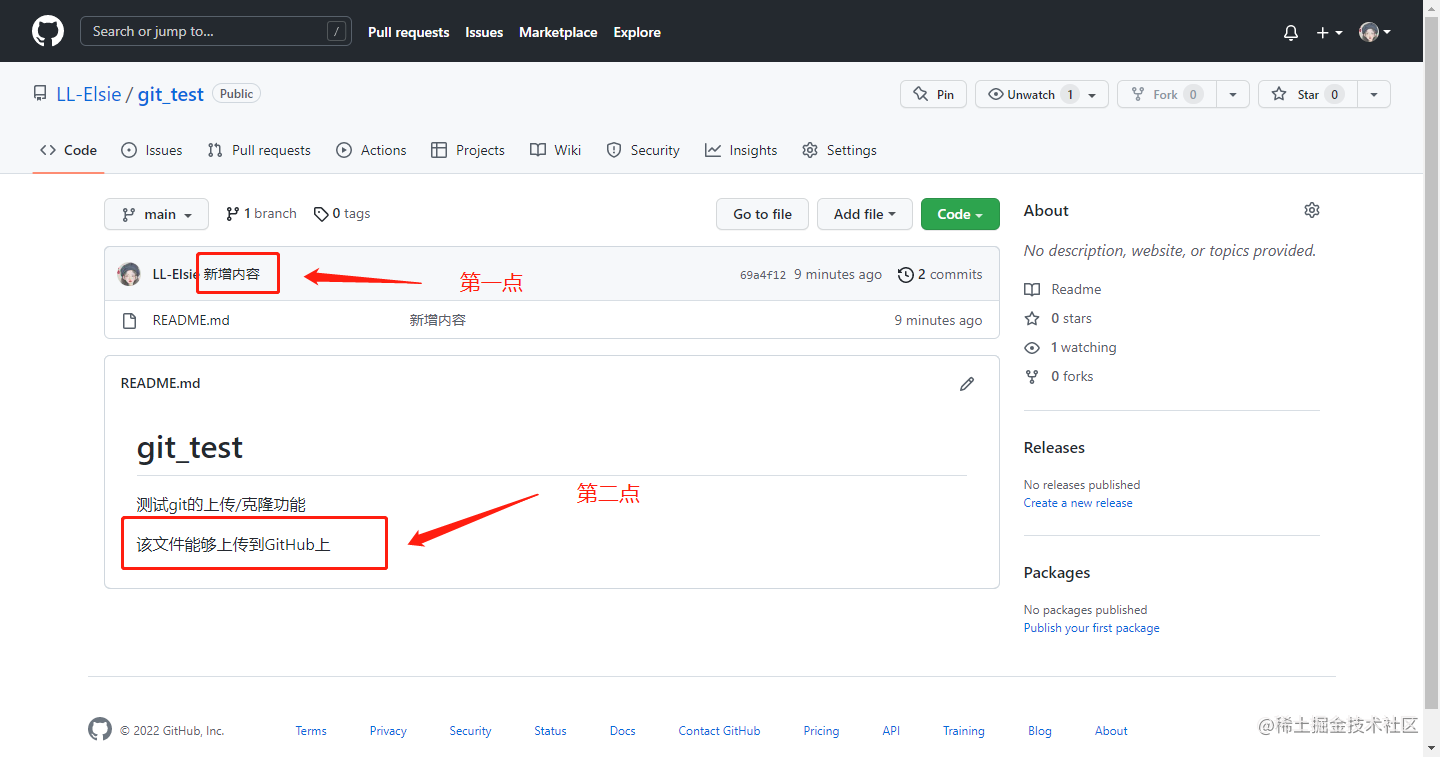Image resolution: width=1440 pixels, height=757 pixels.
Task: Open the 2 commits history link
Action: pos(940,274)
